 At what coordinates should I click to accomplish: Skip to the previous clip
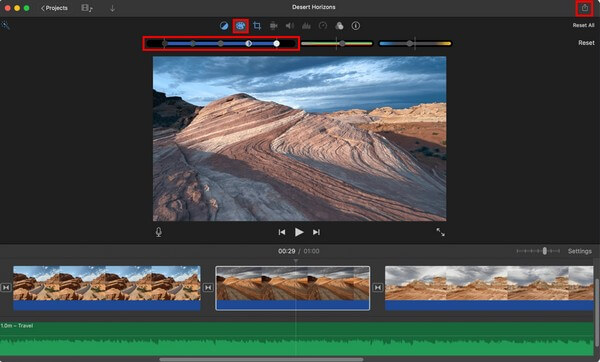282,232
